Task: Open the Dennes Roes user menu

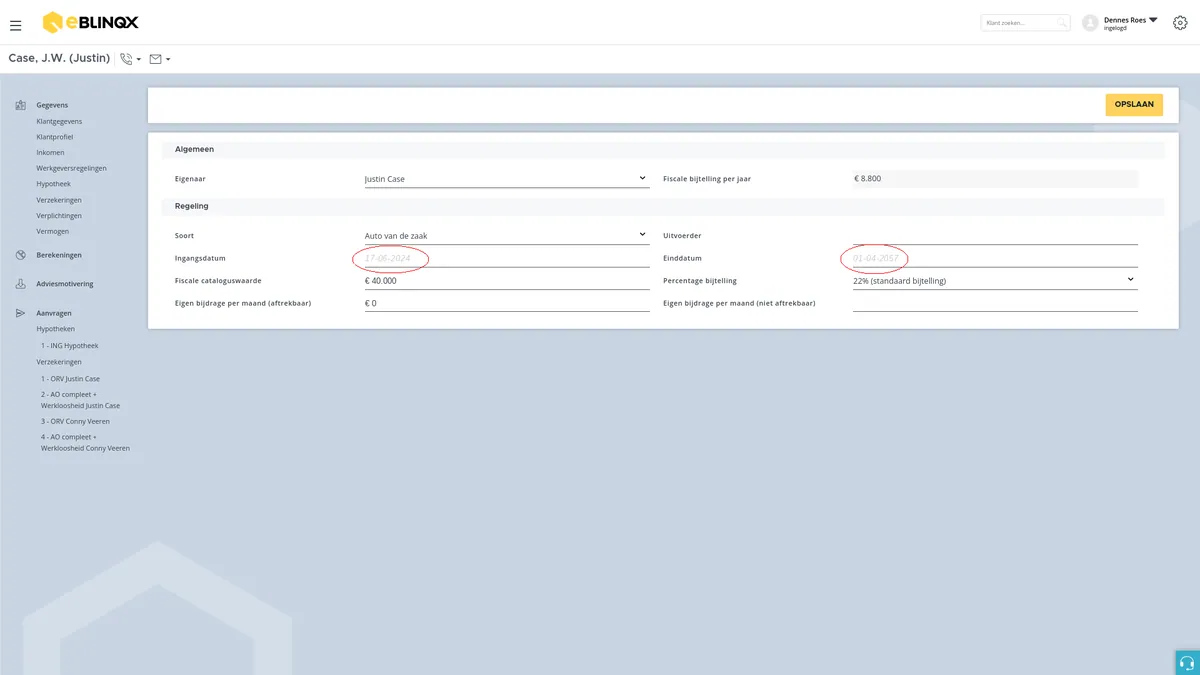Action: (1130, 22)
